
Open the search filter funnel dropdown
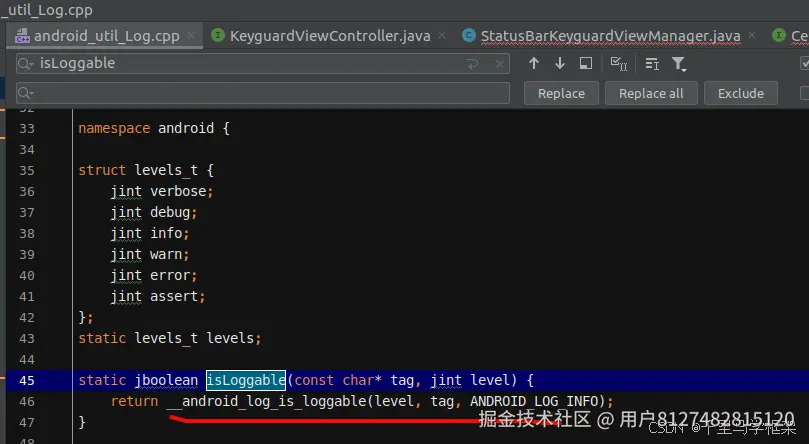tap(678, 63)
